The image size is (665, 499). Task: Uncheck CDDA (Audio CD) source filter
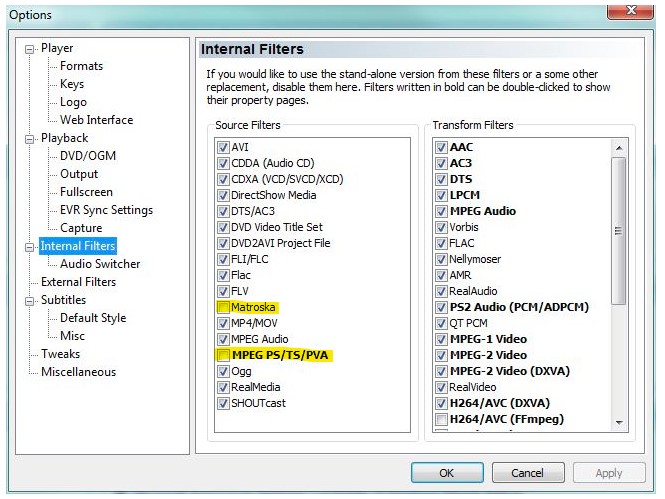click(223, 163)
